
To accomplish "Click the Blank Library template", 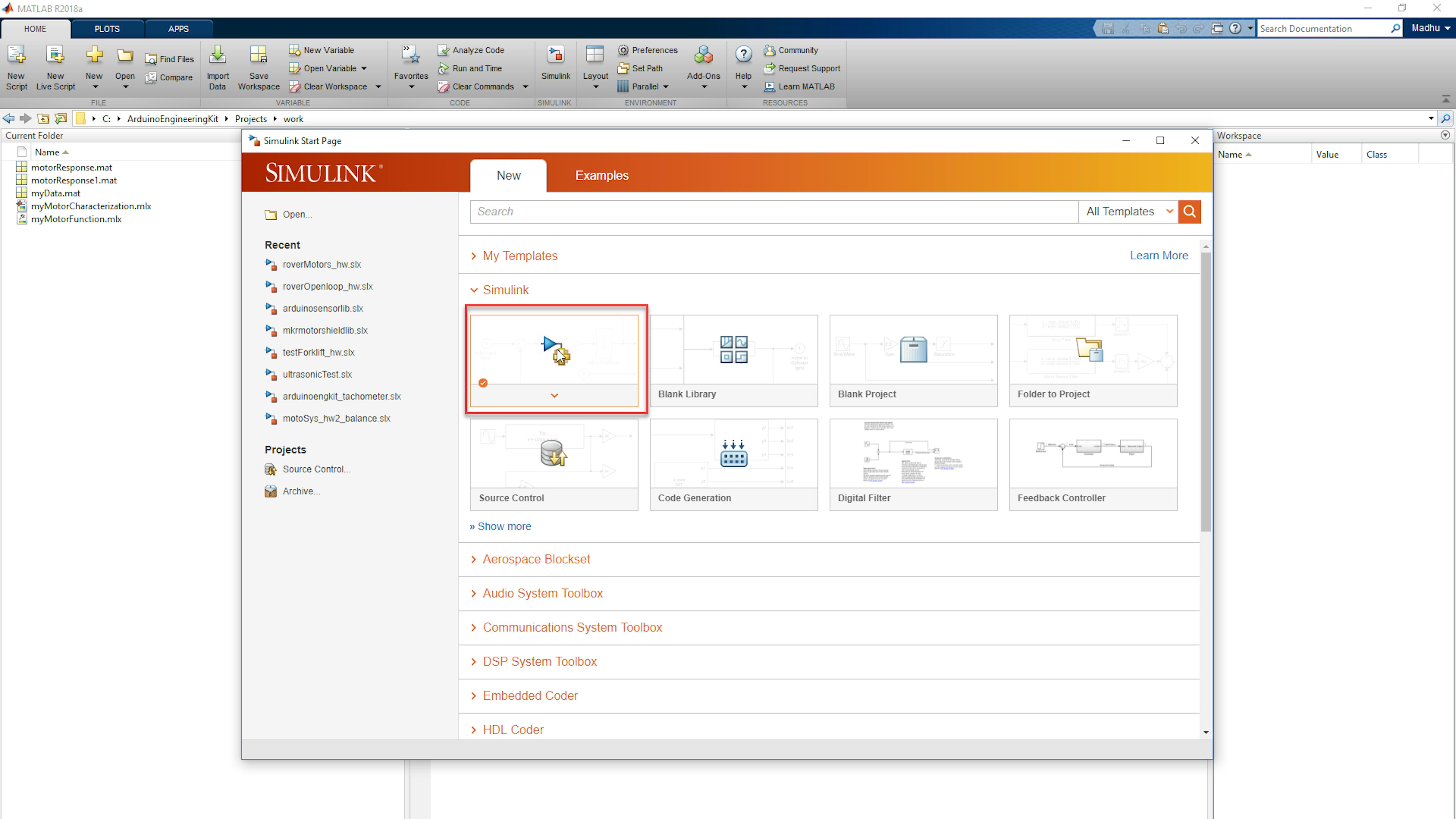I will tap(734, 361).
